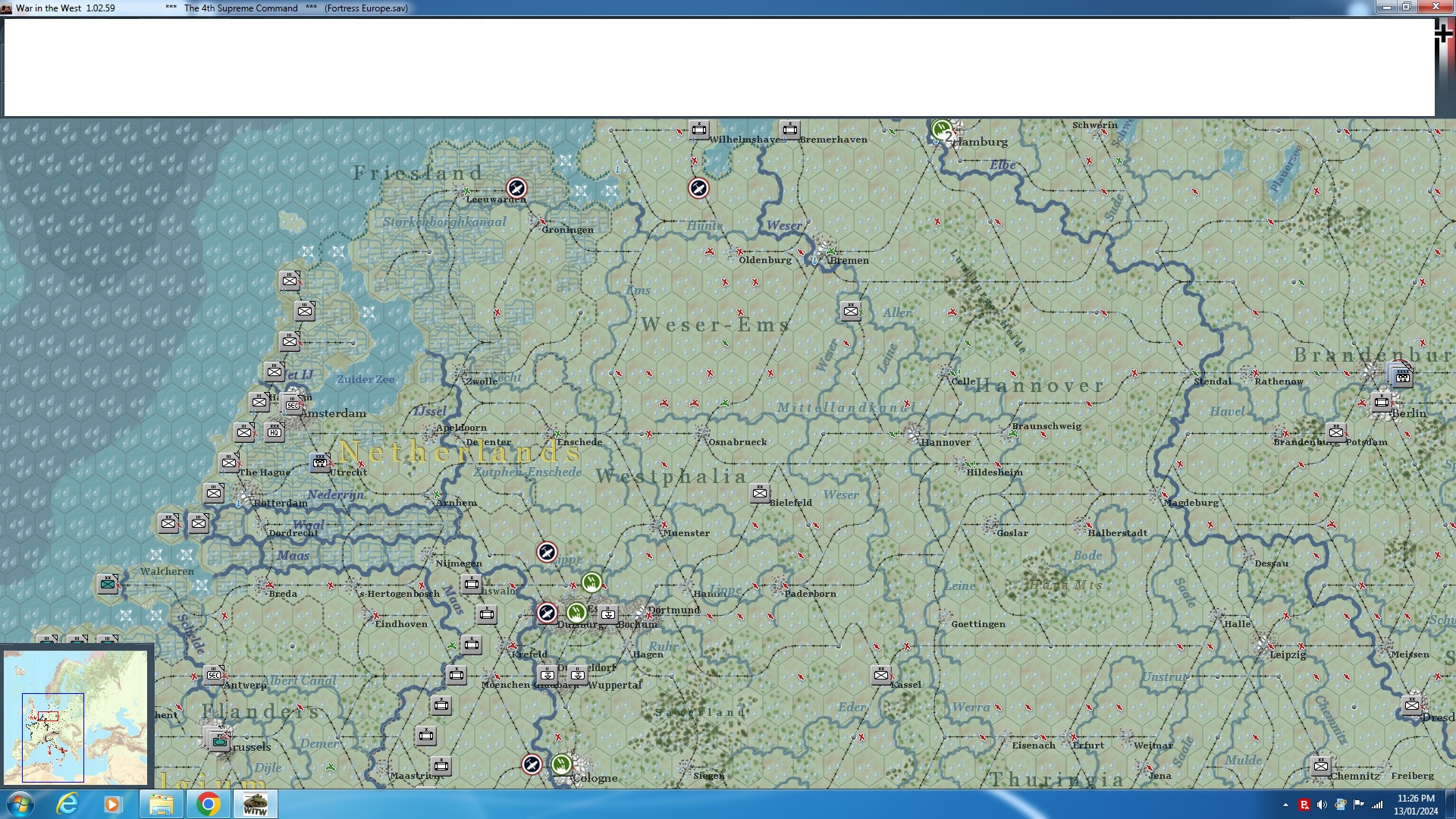Select the HQ unit counter near Amsterdam
This screenshot has height=819, width=1456.
(x=275, y=432)
